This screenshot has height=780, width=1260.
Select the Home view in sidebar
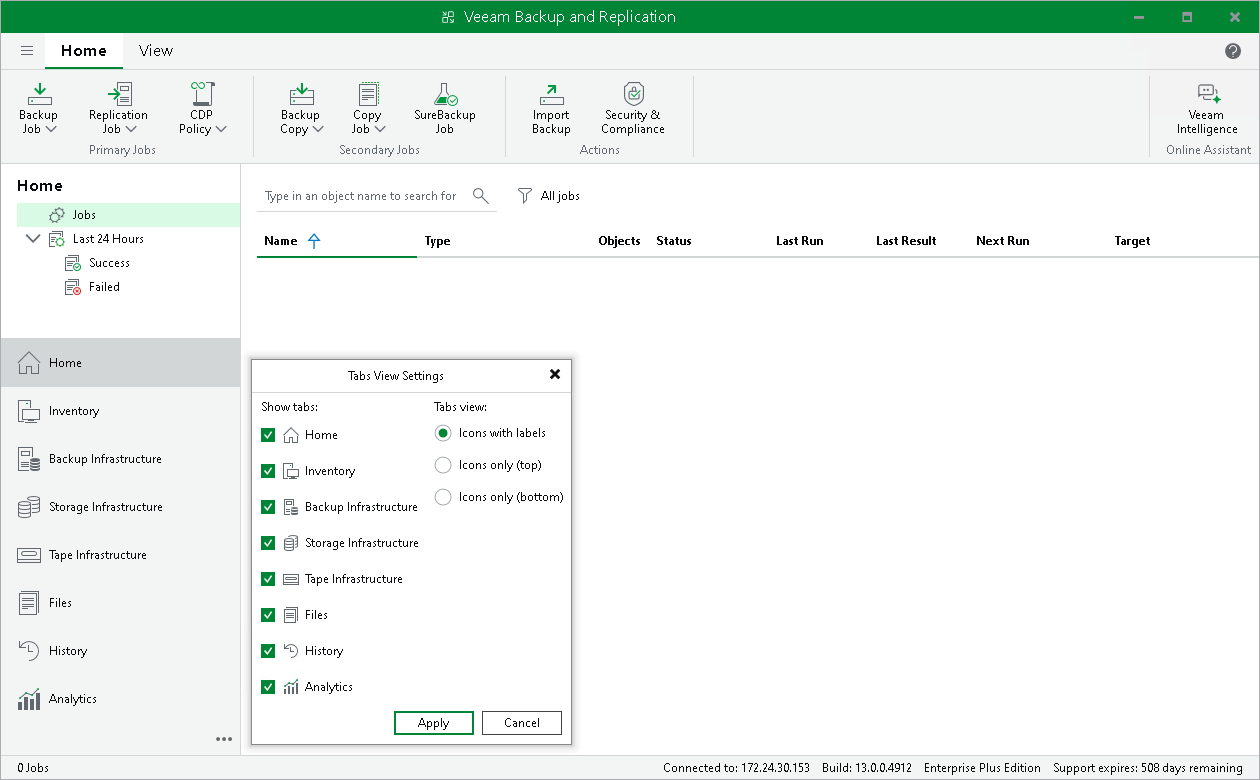pos(120,363)
